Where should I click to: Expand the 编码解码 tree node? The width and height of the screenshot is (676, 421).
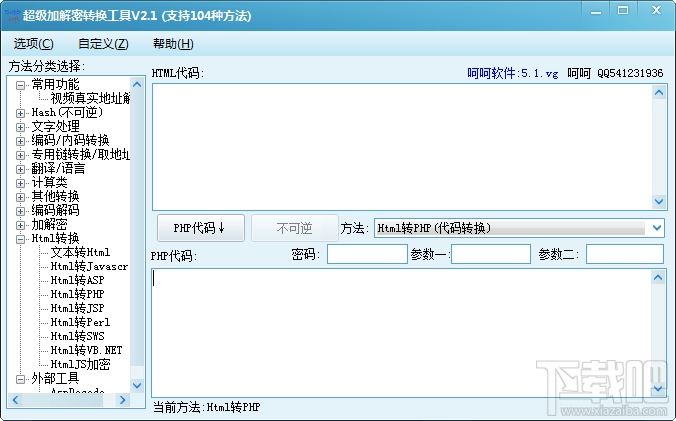click(x=20, y=211)
